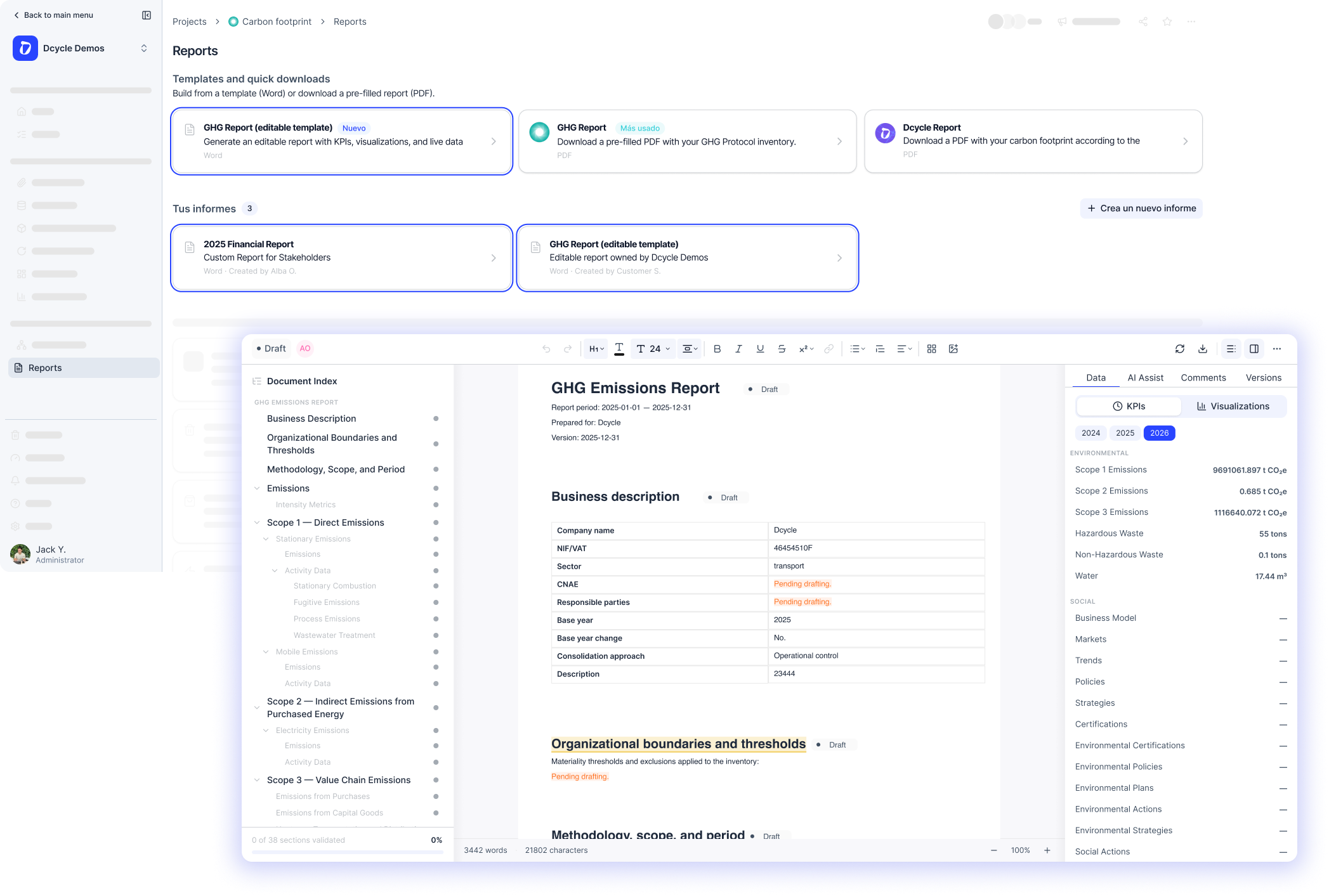1329x896 pixels.
Task: Open the Versions tab
Action: coord(1263,378)
